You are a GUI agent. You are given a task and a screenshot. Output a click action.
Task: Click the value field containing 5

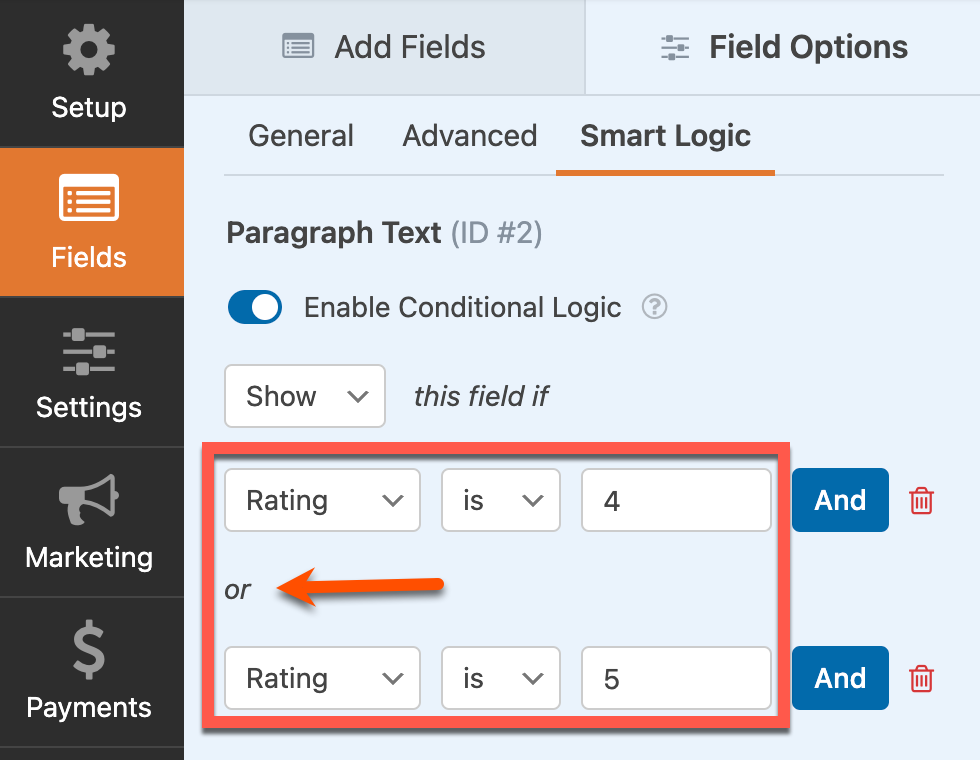click(676, 679)
